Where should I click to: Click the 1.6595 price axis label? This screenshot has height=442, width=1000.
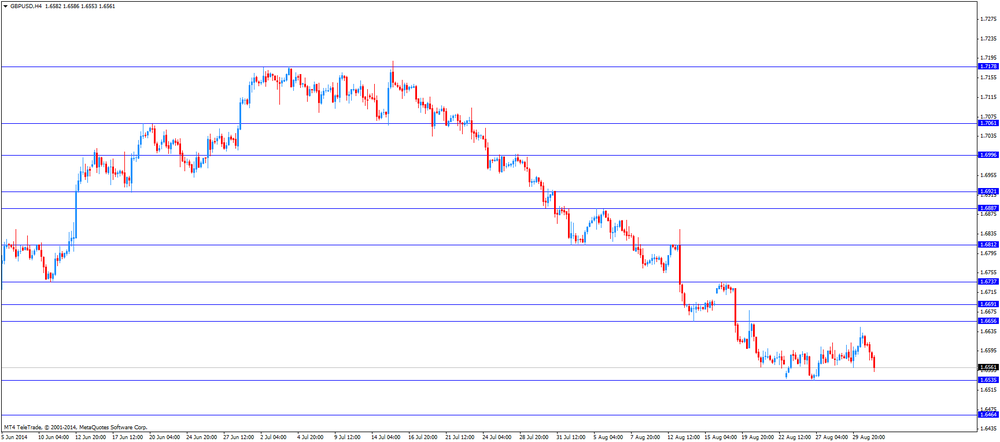(x=987, y=350)
